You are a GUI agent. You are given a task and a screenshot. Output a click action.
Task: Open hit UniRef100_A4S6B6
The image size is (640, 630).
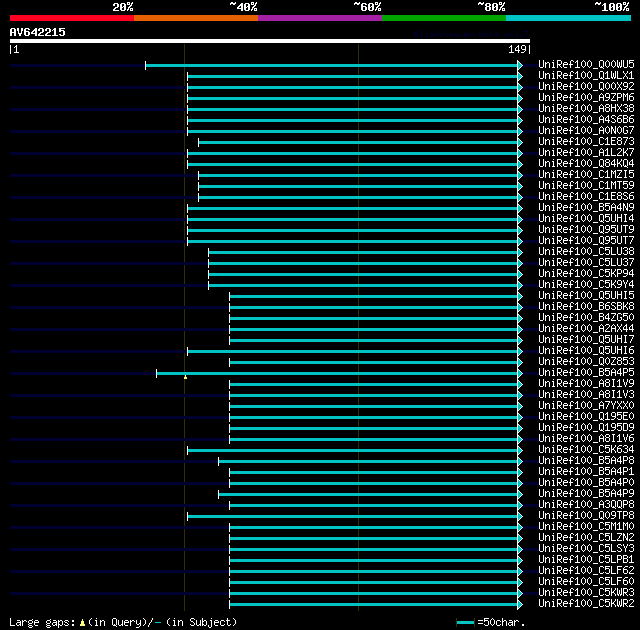pos(586,120)
